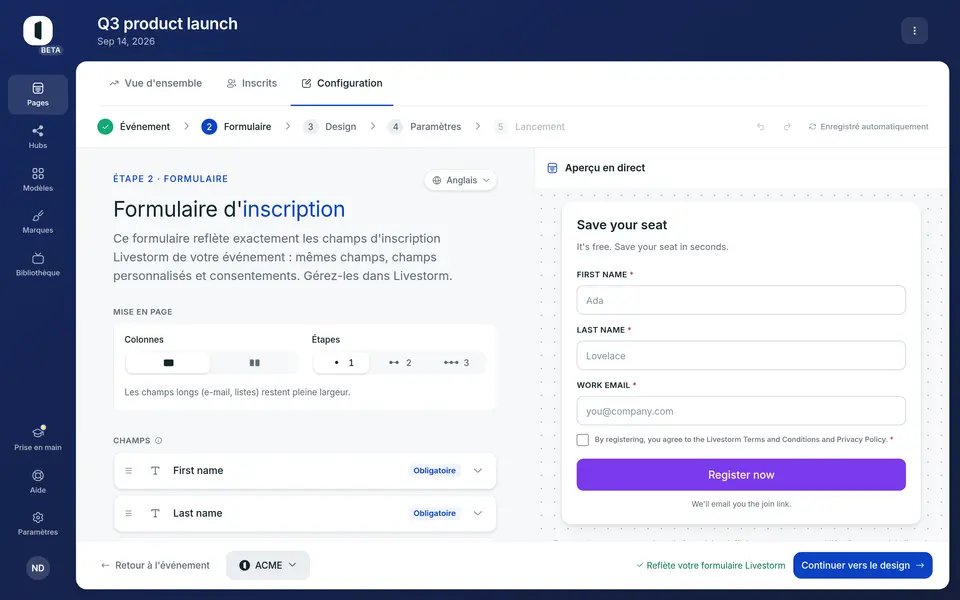
Task: Check the Terms and Conditions checkbox
Action: point(582,440)
